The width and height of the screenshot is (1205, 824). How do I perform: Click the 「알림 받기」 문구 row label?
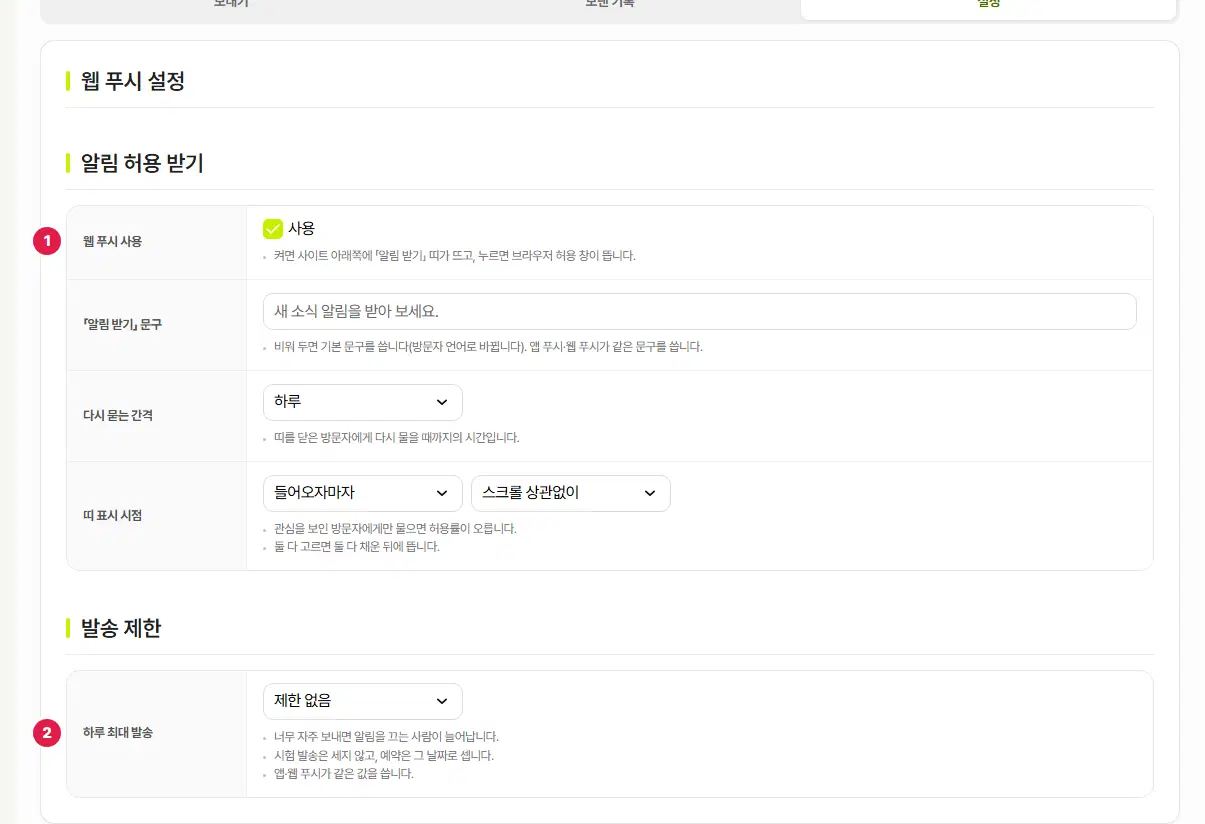coord(122,324)
